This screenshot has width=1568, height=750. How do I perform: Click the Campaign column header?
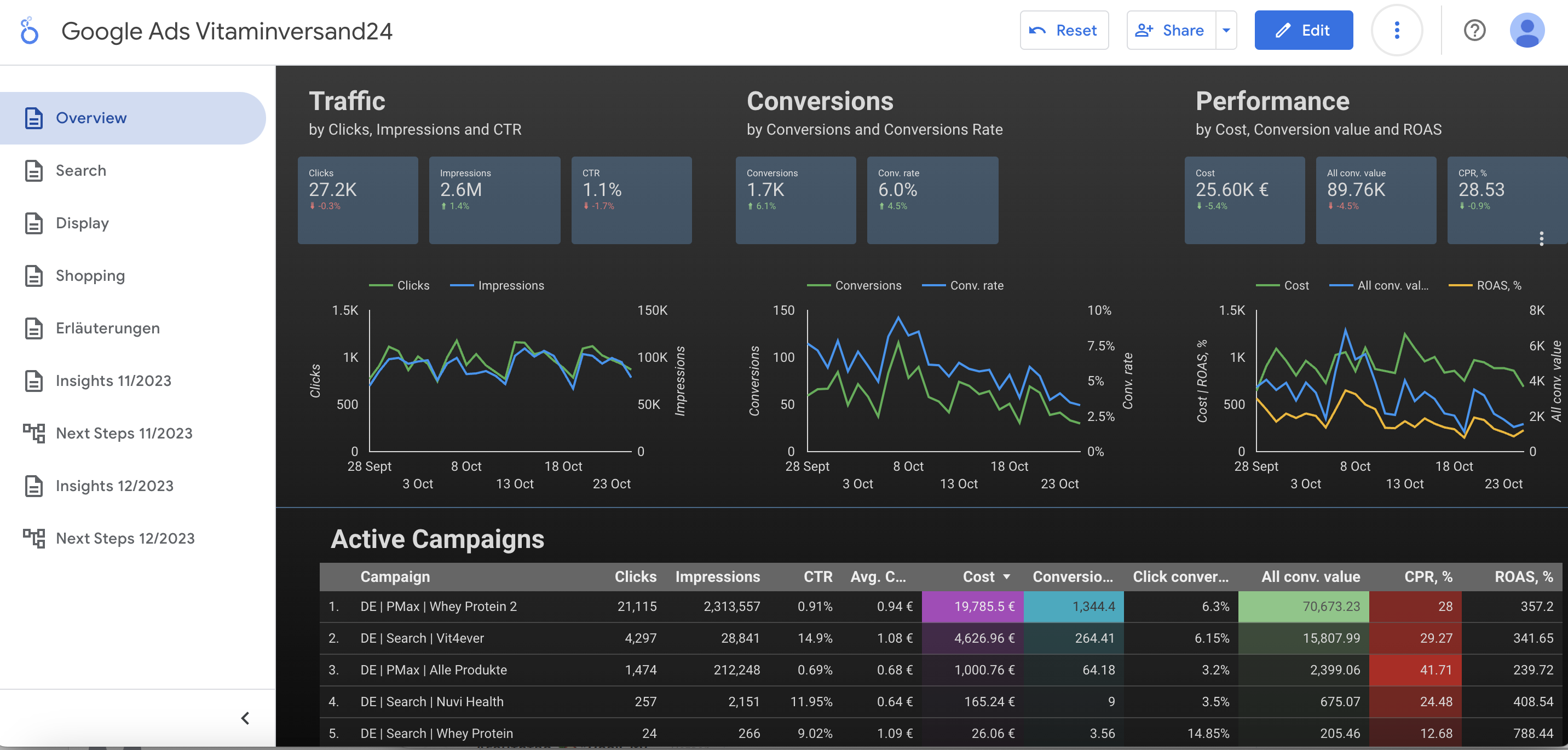pos(395,576)
